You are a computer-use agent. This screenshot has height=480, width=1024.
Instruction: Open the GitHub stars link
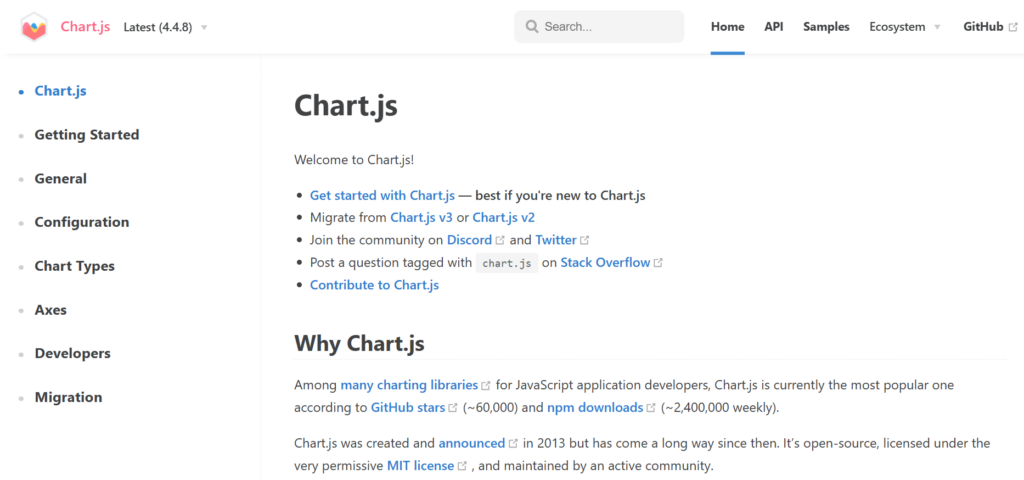point(408,408)
